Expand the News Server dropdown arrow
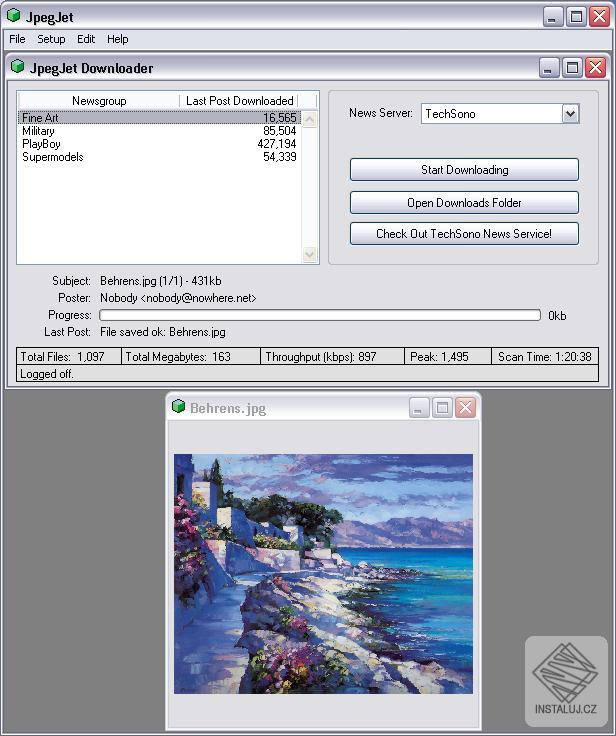 point(570,114)
